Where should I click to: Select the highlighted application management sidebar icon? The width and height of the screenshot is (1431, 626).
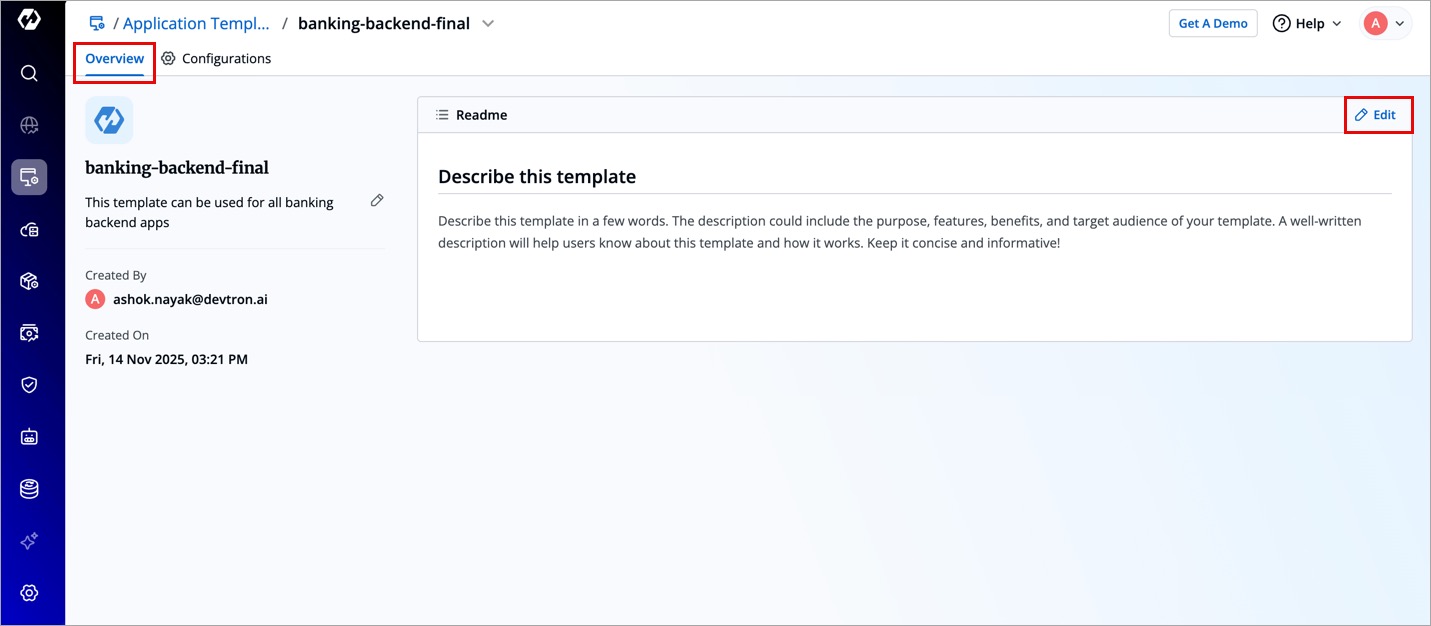click(x=29, y=178)
